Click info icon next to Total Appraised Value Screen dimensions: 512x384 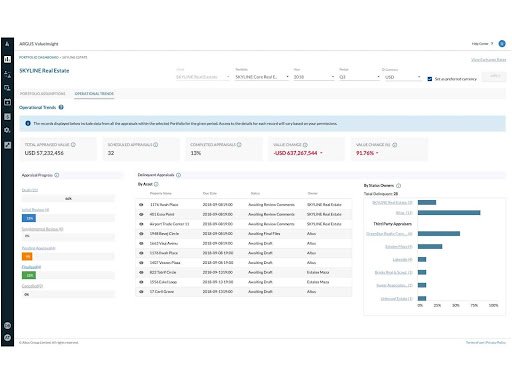(73, 145)
